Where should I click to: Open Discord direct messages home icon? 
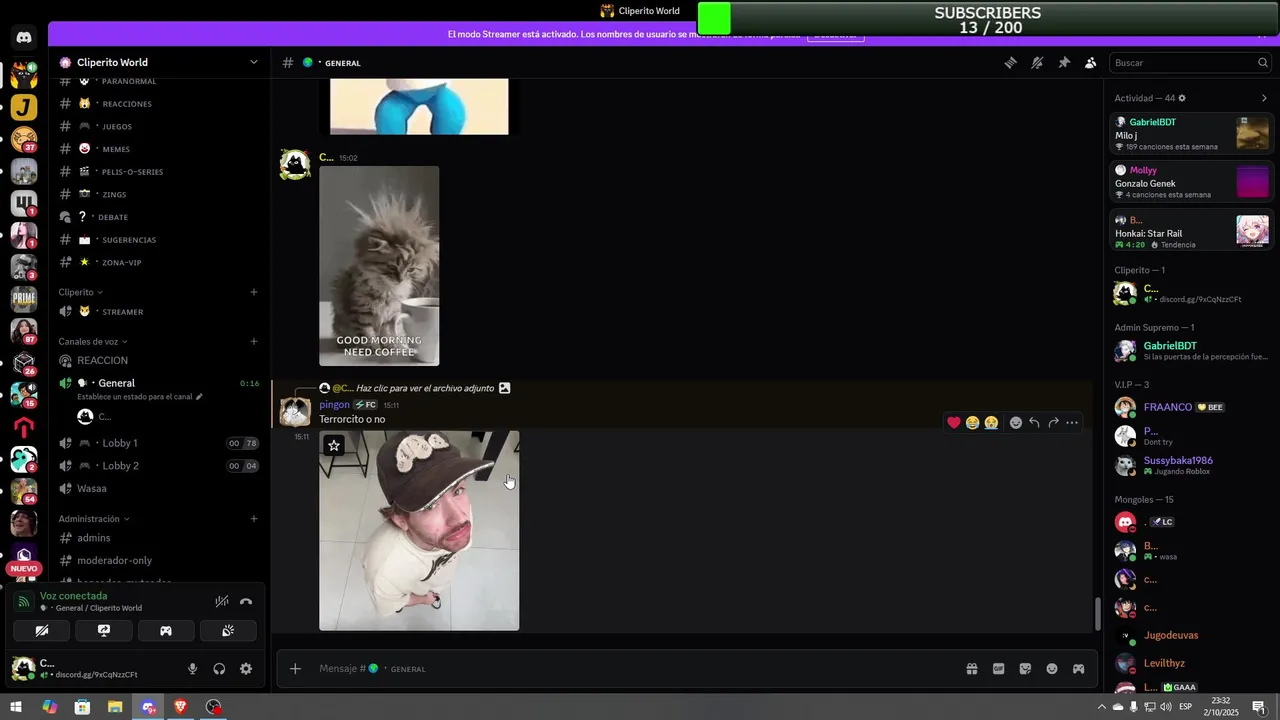24,37
